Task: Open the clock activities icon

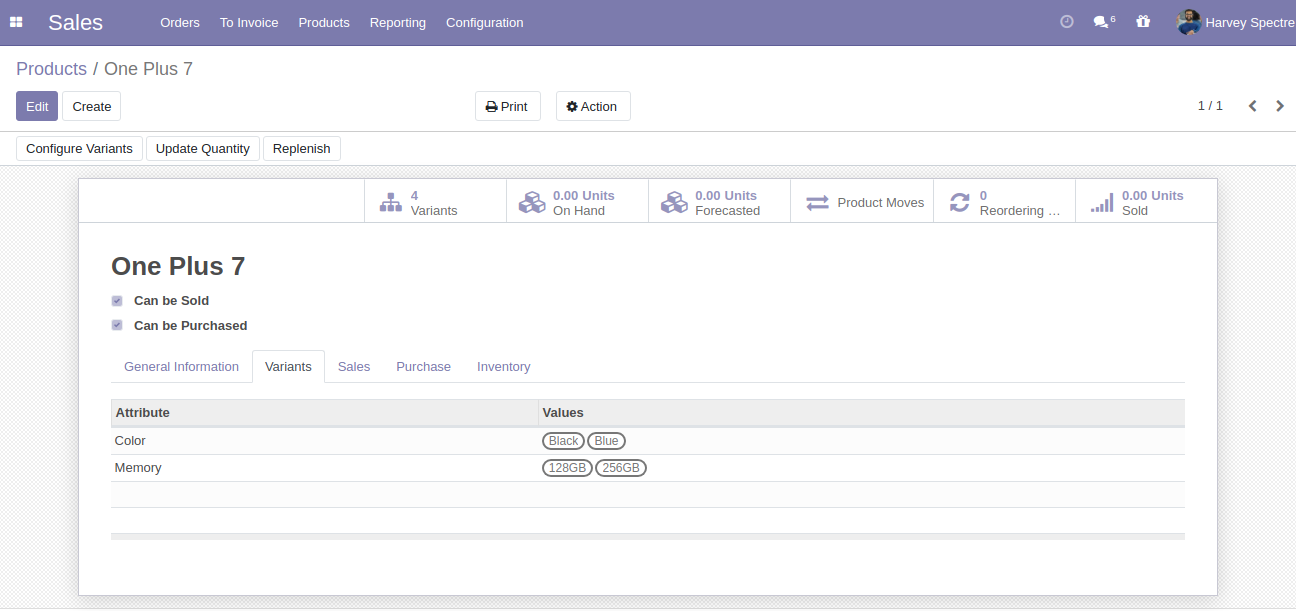Action: pyautogui.click(x=1066, y=22)
